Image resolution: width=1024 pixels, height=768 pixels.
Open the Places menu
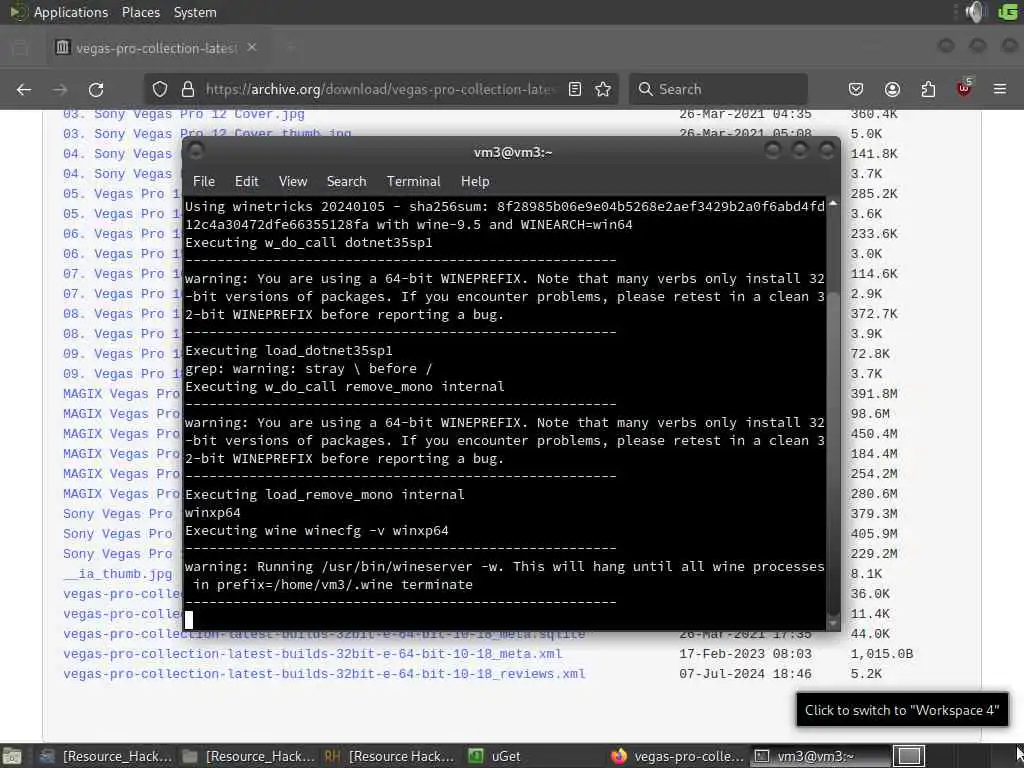point(140,12)
